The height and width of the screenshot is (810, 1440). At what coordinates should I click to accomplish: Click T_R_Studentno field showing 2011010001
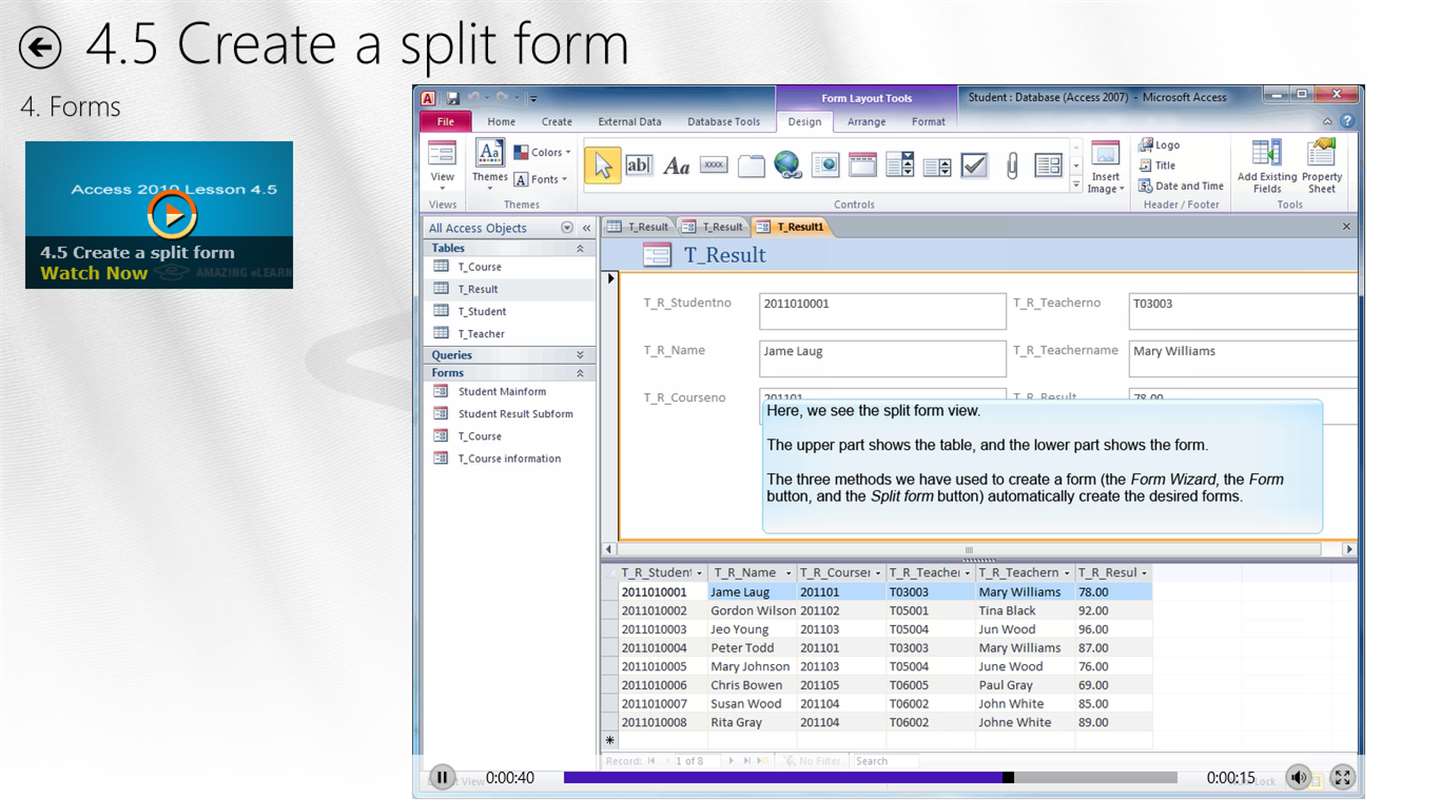882,311
